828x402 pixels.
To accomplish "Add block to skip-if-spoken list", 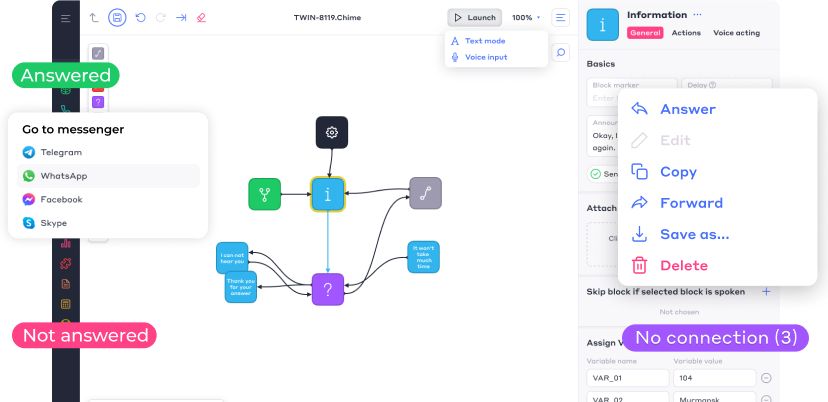I will coord(766,292).
